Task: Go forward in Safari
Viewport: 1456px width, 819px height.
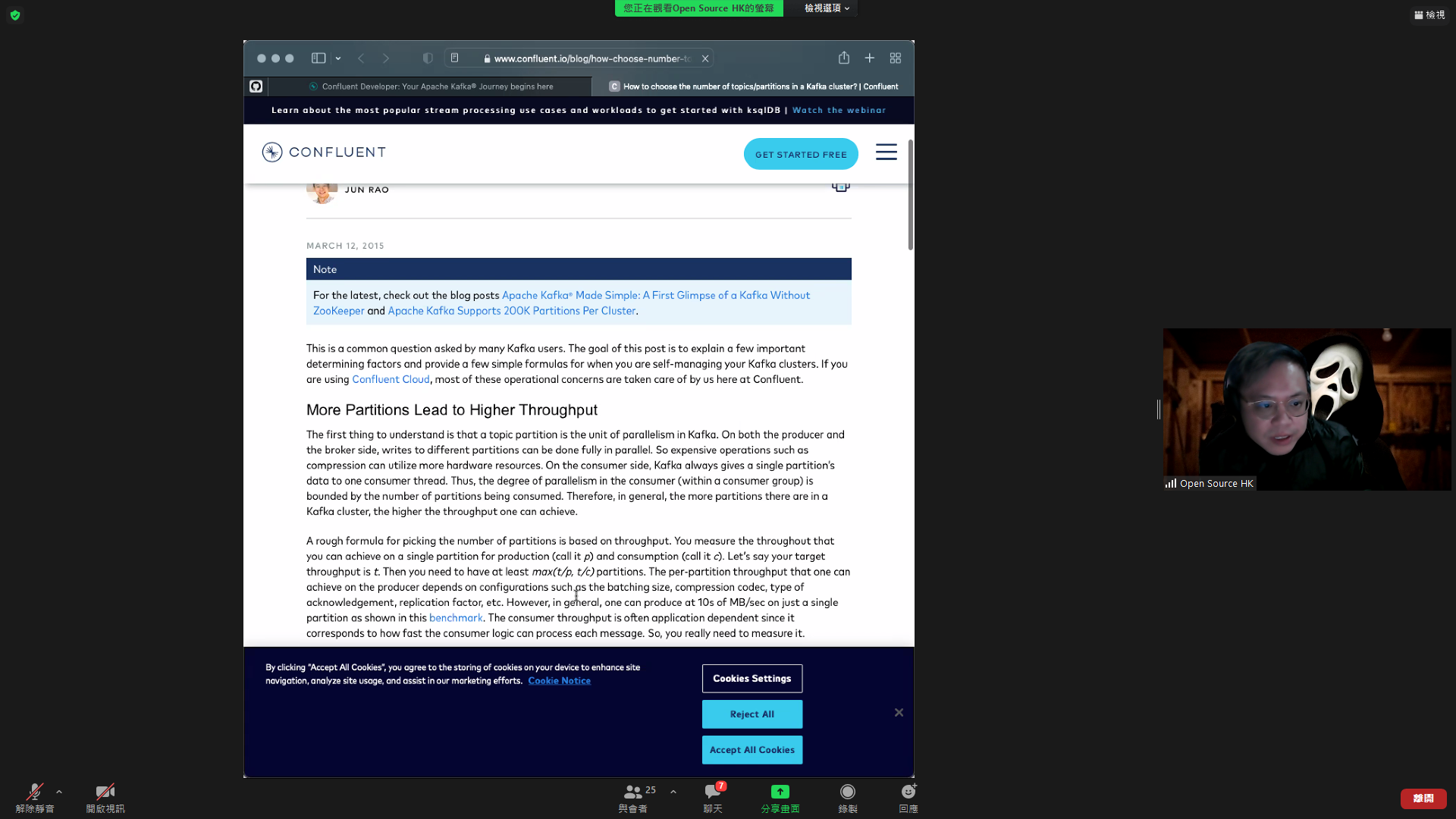Action: pyautogui.click(x=386, y=58)
